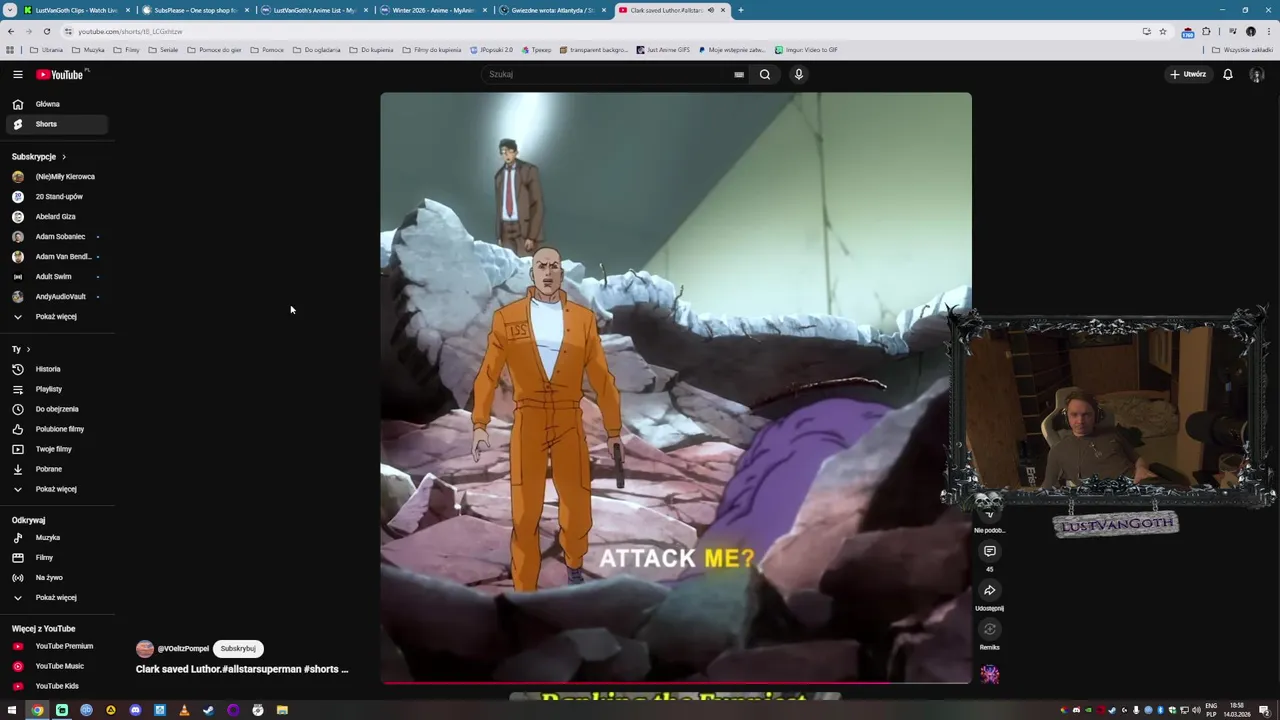The width and height of the screenshot is (1280, 720).
Task: Open the AndyAudioVault channel
Action: pos(57,297)
